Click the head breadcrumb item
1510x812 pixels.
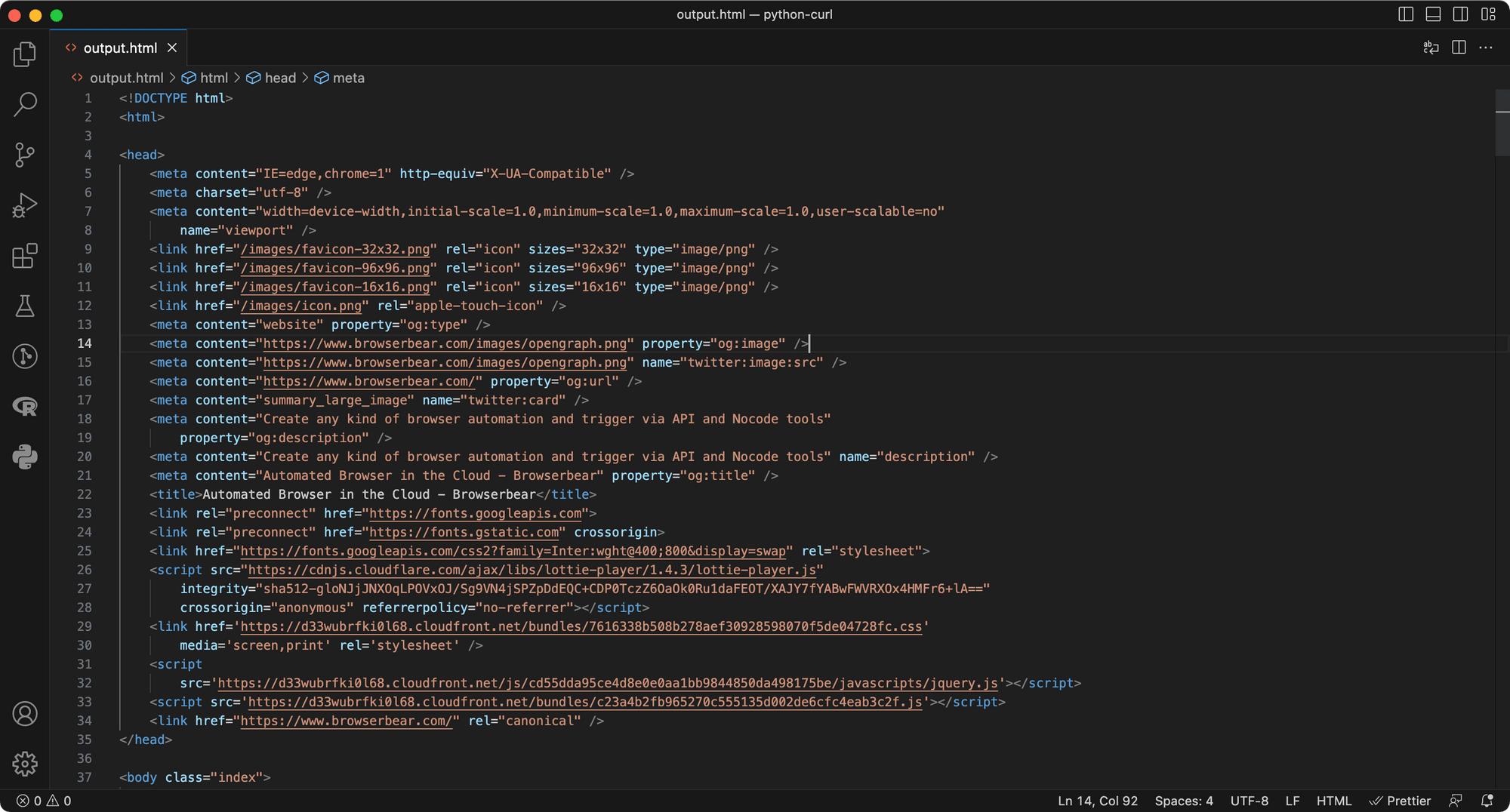pyautogui.click(x=280, y=78)
